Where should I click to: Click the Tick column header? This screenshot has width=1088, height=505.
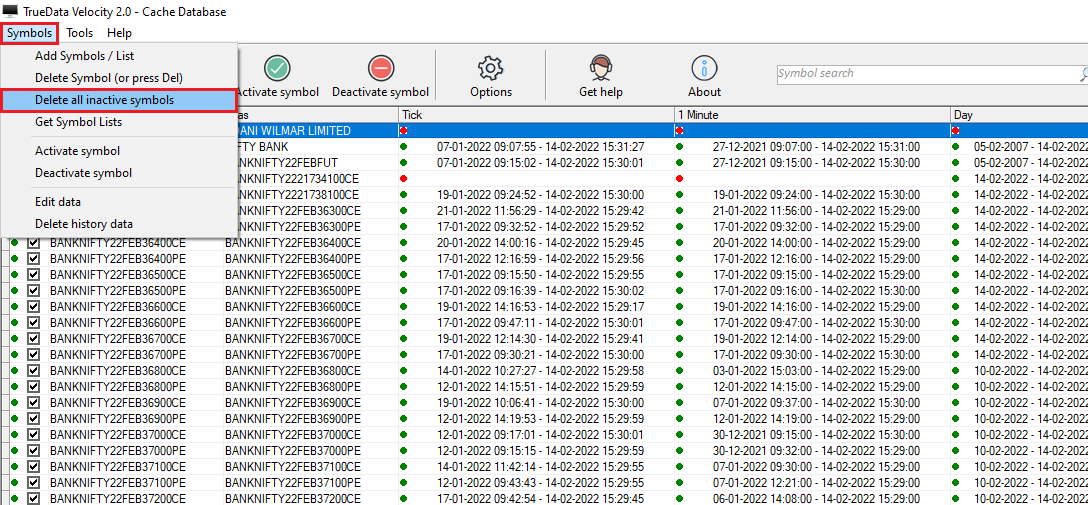pos(536,114)
